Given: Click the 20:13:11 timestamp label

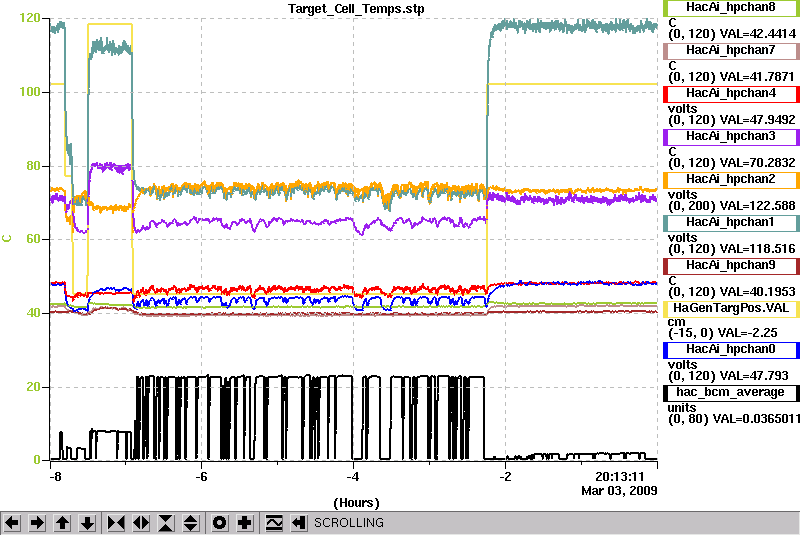Looking at the screenshot, I should point(619,477).
